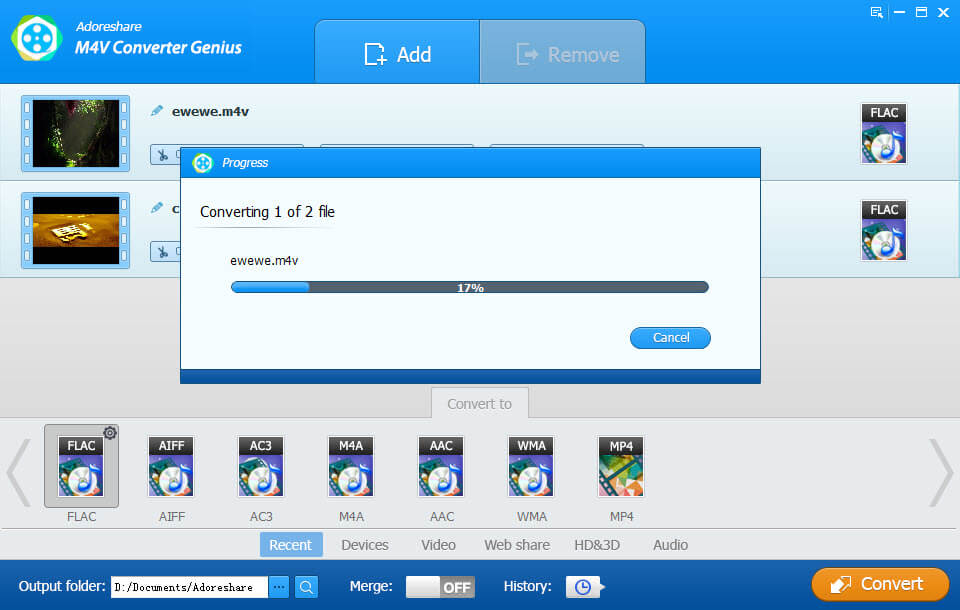960x610 pixels.
Task: Click the Progress dialog title
Action: (x=245, y=163)
